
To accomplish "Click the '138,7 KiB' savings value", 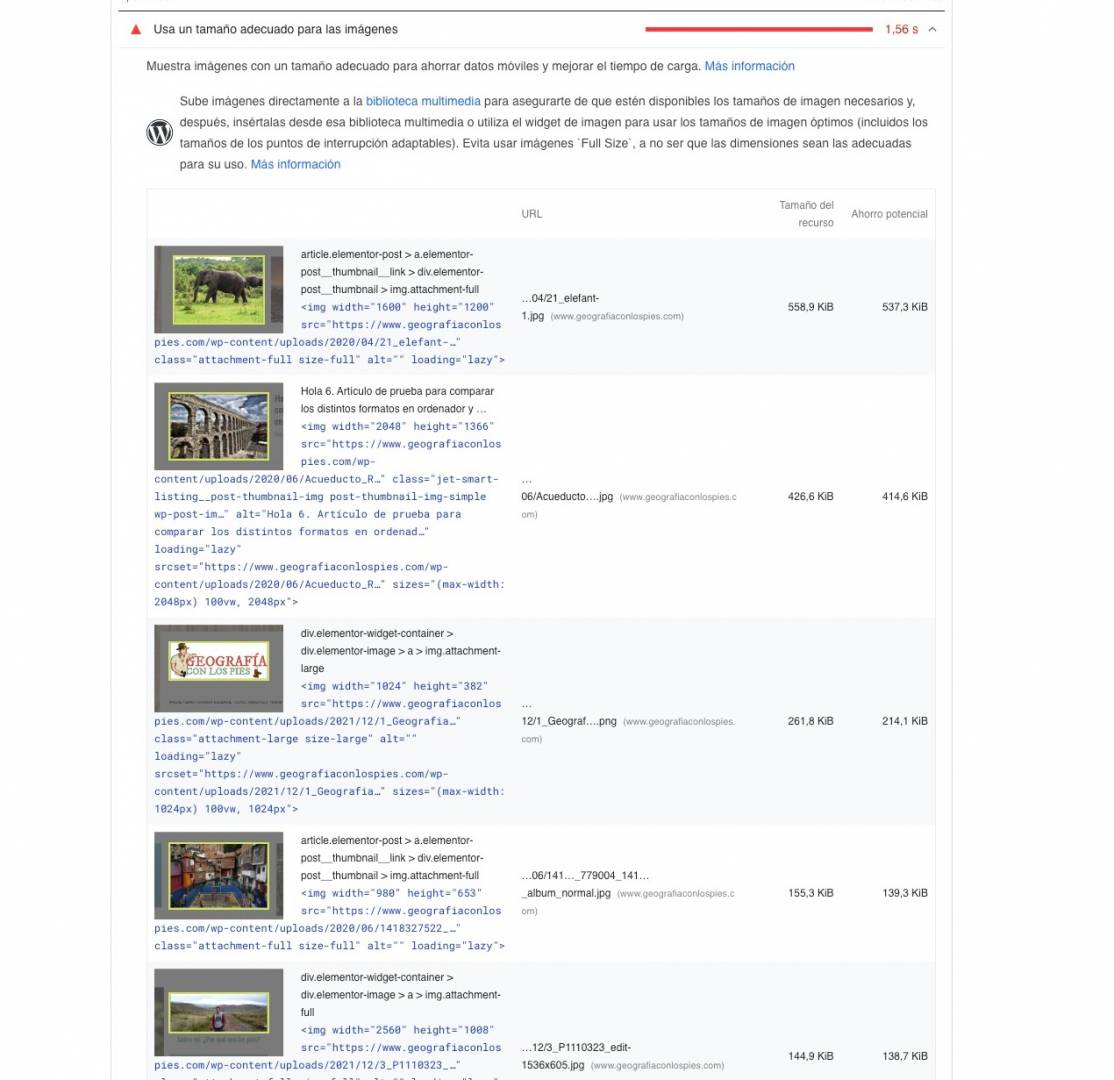I will (x=905, y=1057).
